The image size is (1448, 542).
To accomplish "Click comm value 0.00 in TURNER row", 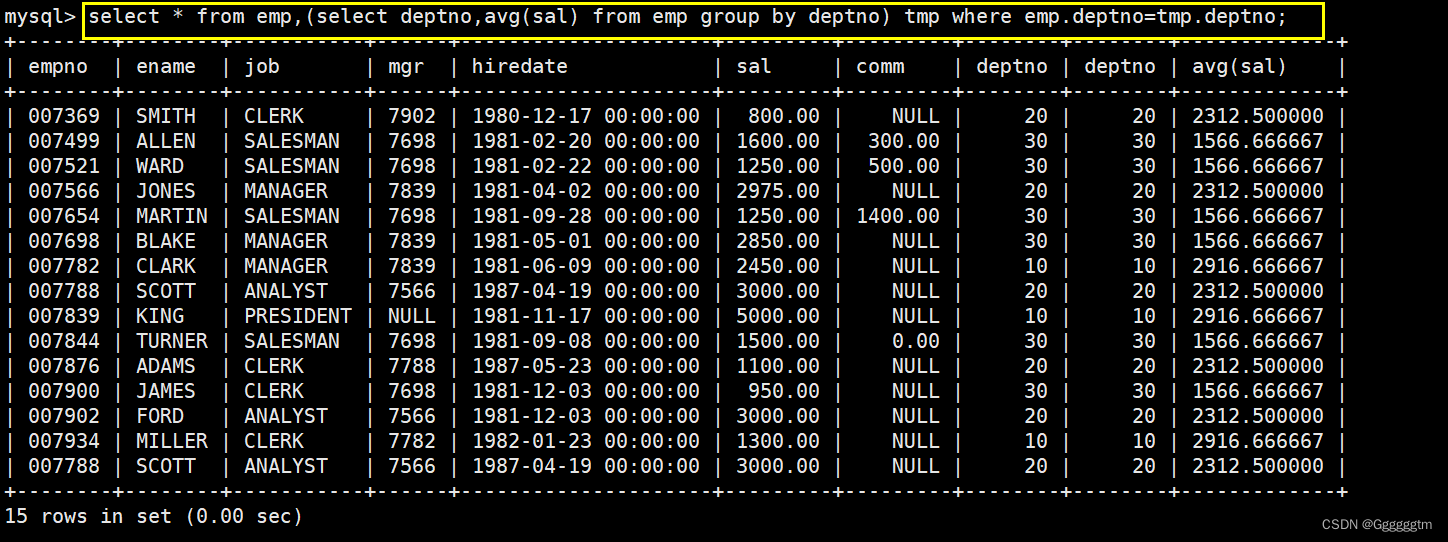I will (916, 341).
